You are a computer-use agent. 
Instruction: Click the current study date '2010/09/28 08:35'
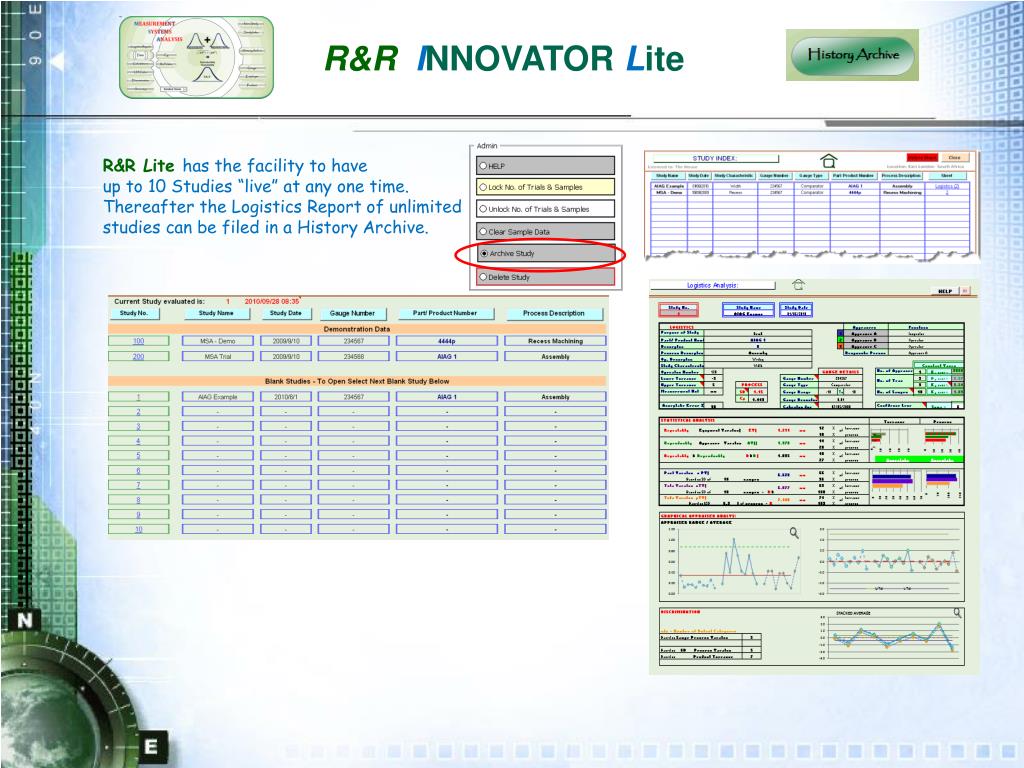coord(272,302)
